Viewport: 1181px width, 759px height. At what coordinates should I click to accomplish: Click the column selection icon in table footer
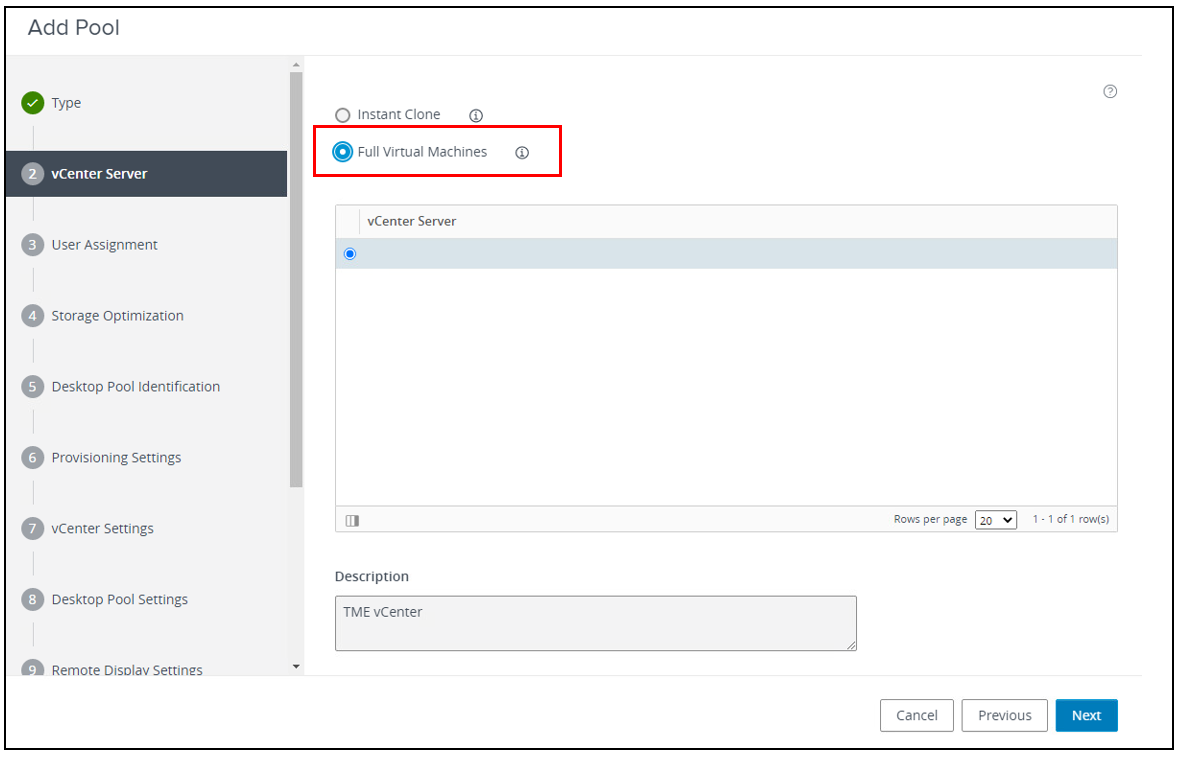(352, 519)
